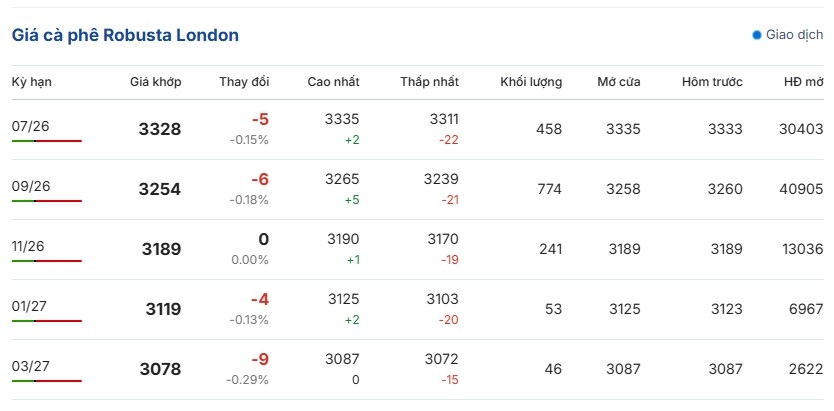Image resolution: width=834 pixels, height=411 pixels.
Task: Sort by the Giá khớp column header
Action: (x=155, y=82)
